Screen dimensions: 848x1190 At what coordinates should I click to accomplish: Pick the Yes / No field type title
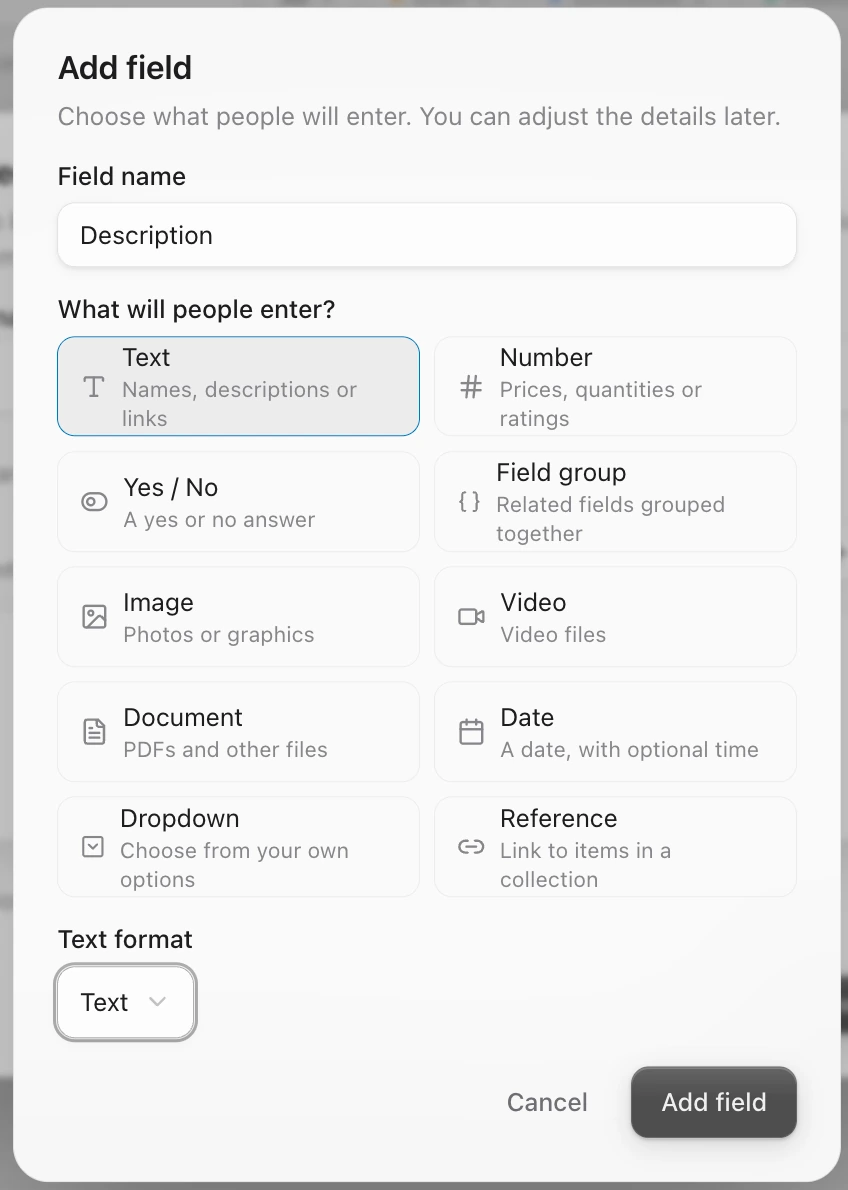[x=171, y=487]
